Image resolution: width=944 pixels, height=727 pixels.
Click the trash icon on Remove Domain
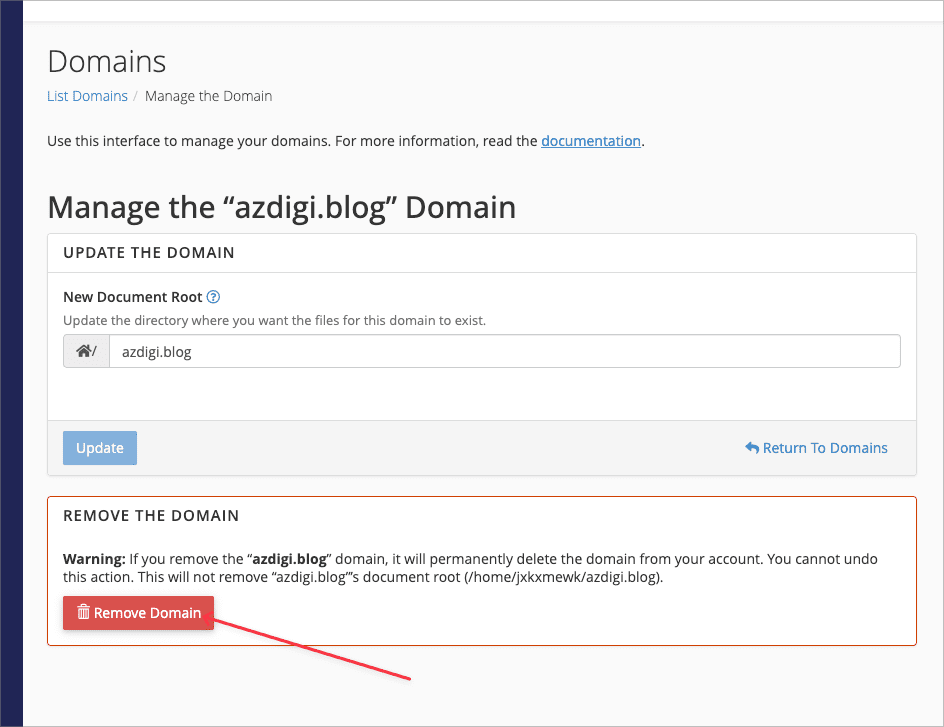click(x=84, y=612)
